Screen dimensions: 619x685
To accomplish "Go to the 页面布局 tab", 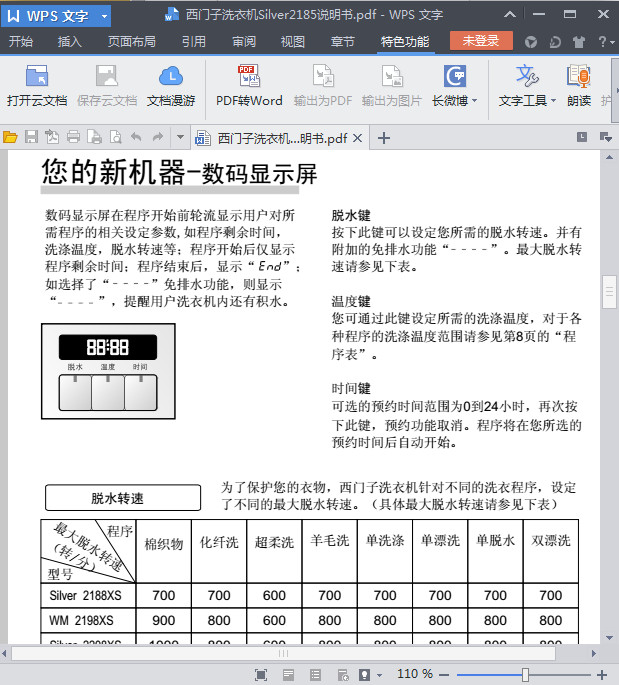I will (x=132, y=42).
